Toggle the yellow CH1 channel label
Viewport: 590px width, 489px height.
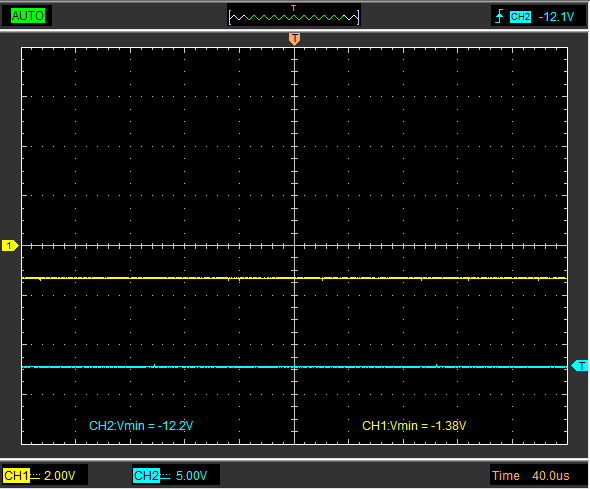(16, 475)
